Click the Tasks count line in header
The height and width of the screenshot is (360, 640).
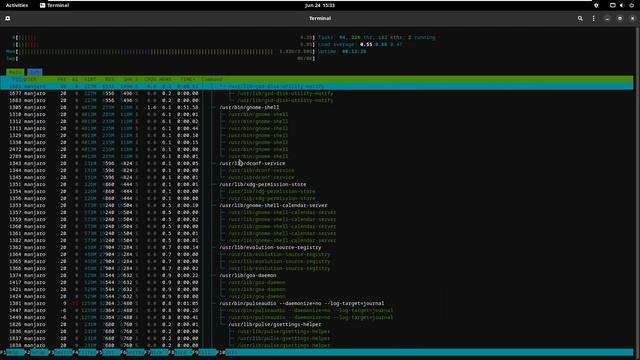(377, 38)
